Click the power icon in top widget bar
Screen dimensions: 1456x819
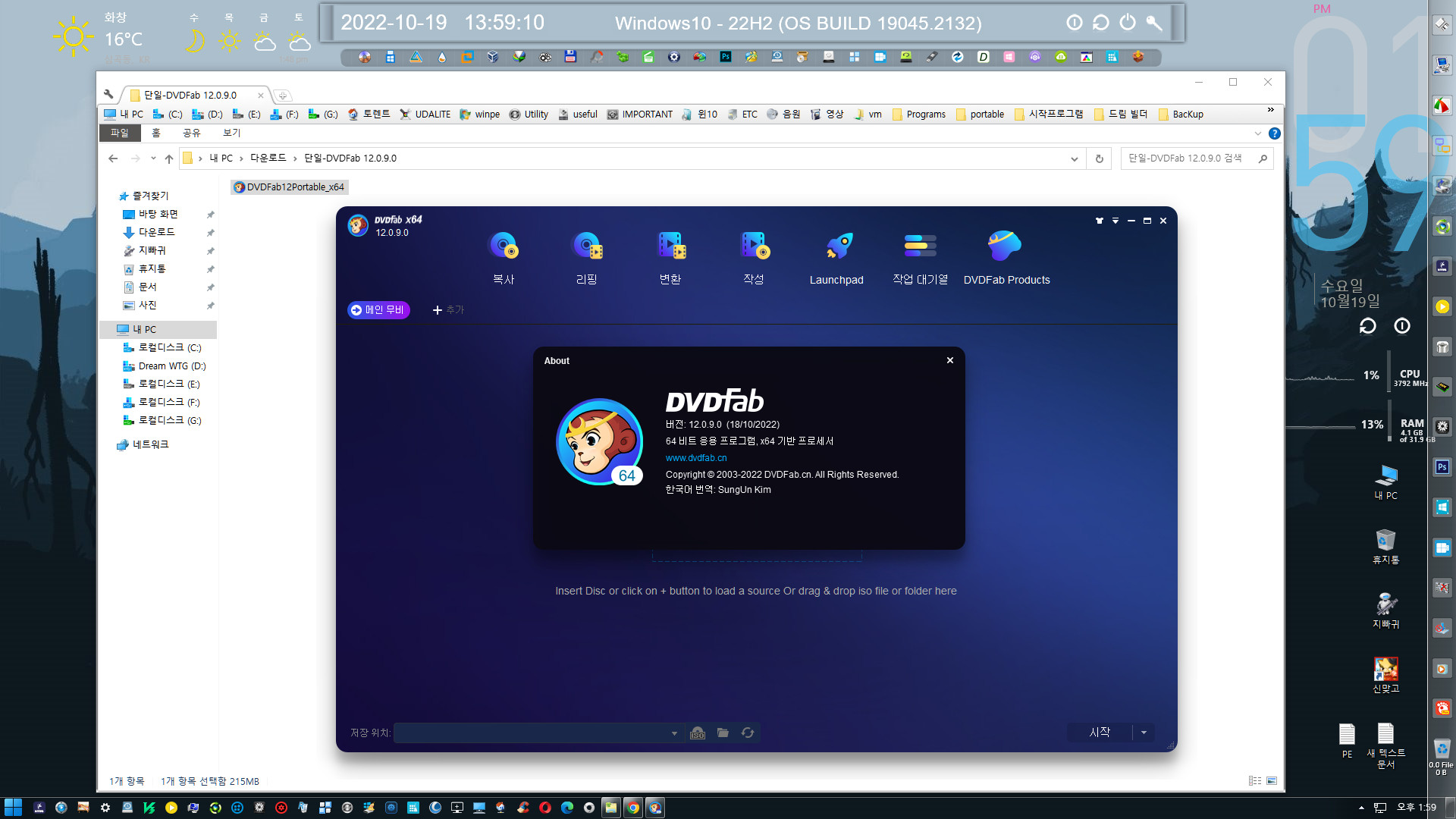pos(1128,23)
